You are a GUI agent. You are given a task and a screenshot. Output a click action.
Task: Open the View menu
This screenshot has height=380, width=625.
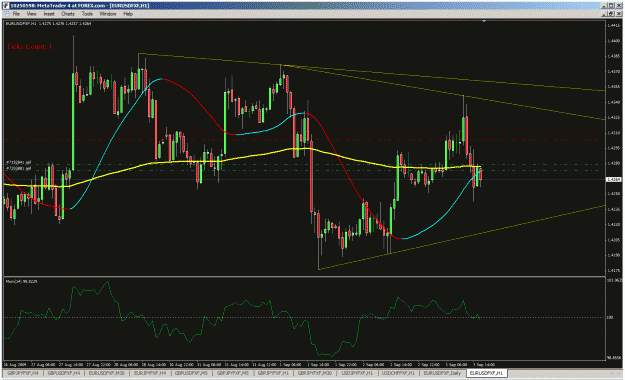(31, 14)
